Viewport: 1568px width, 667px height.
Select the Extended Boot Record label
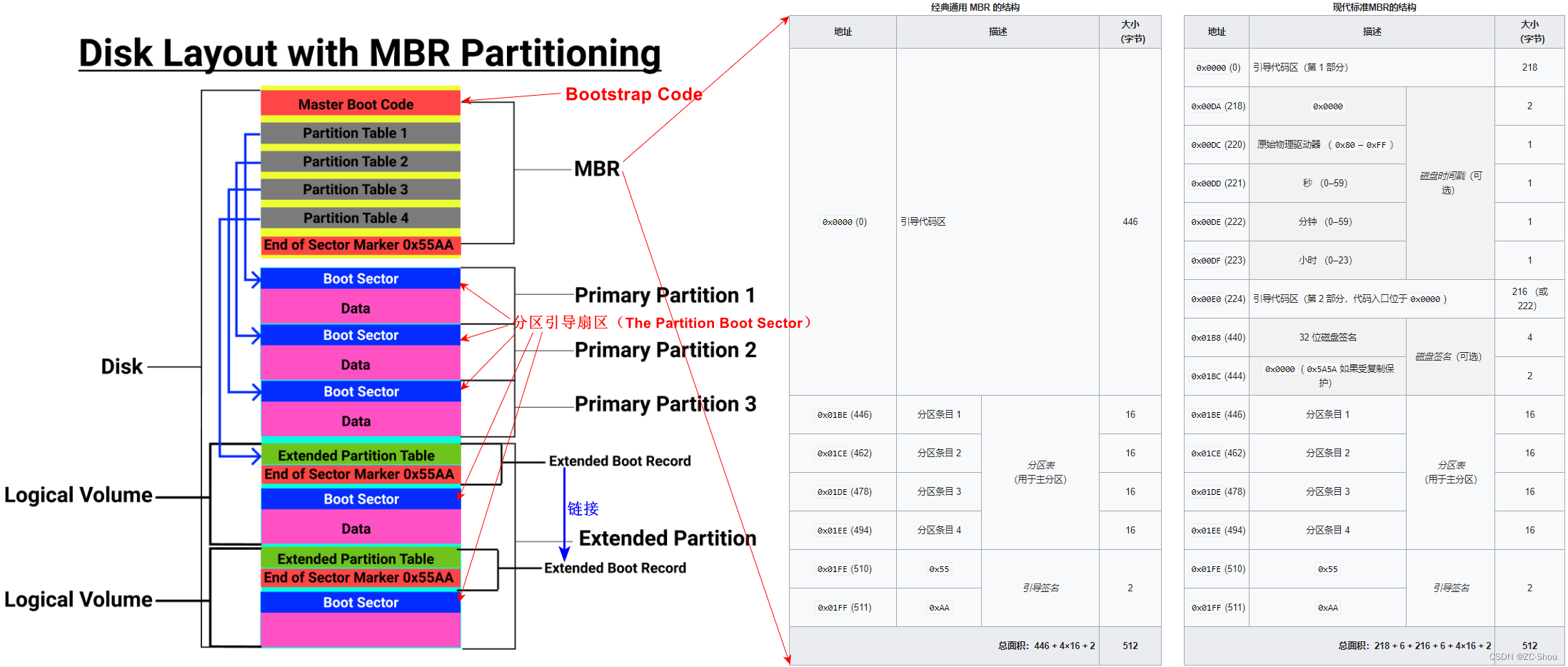click(x=618, y=461)
